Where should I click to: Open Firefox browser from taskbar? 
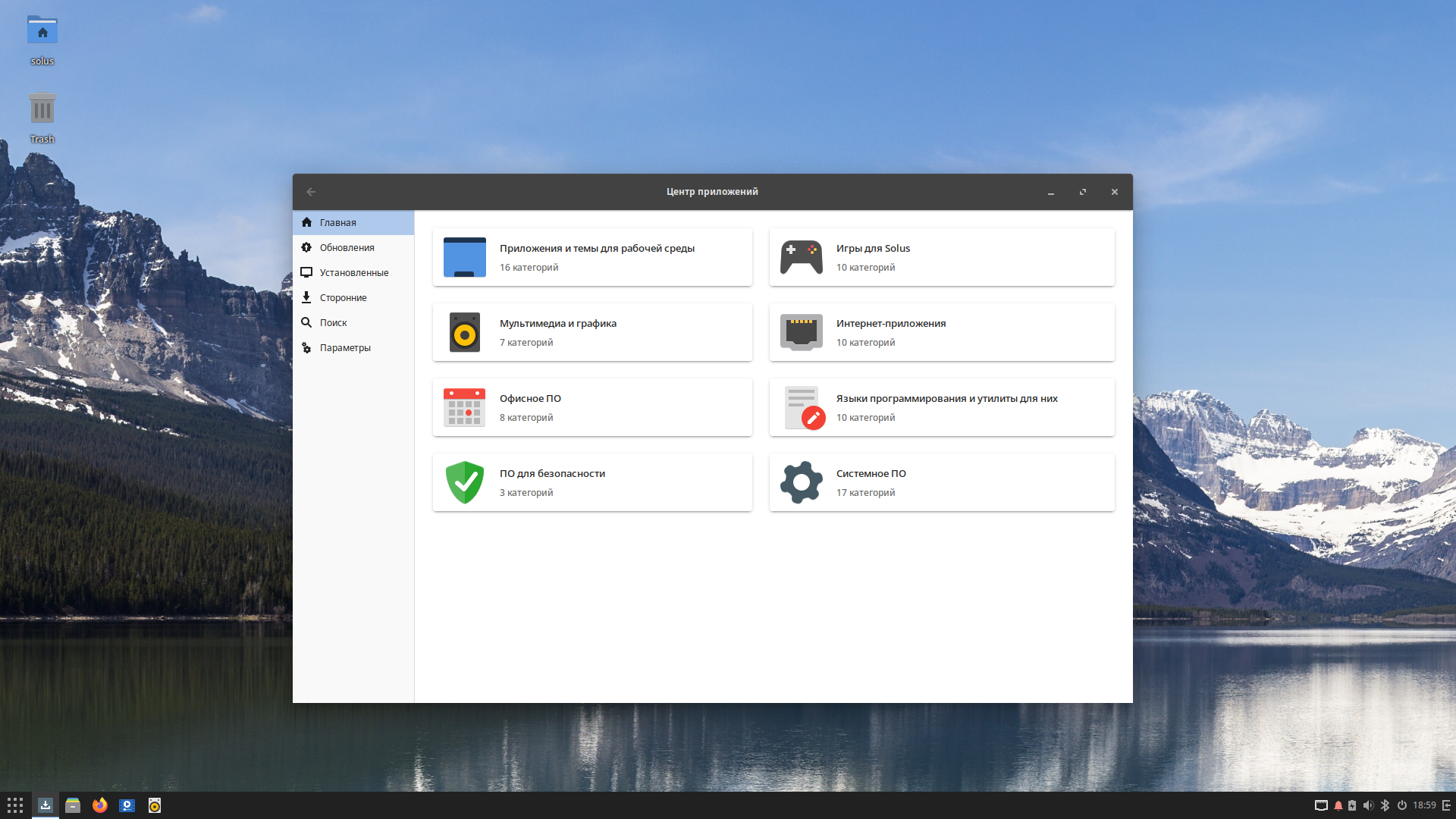click(99, 805)
